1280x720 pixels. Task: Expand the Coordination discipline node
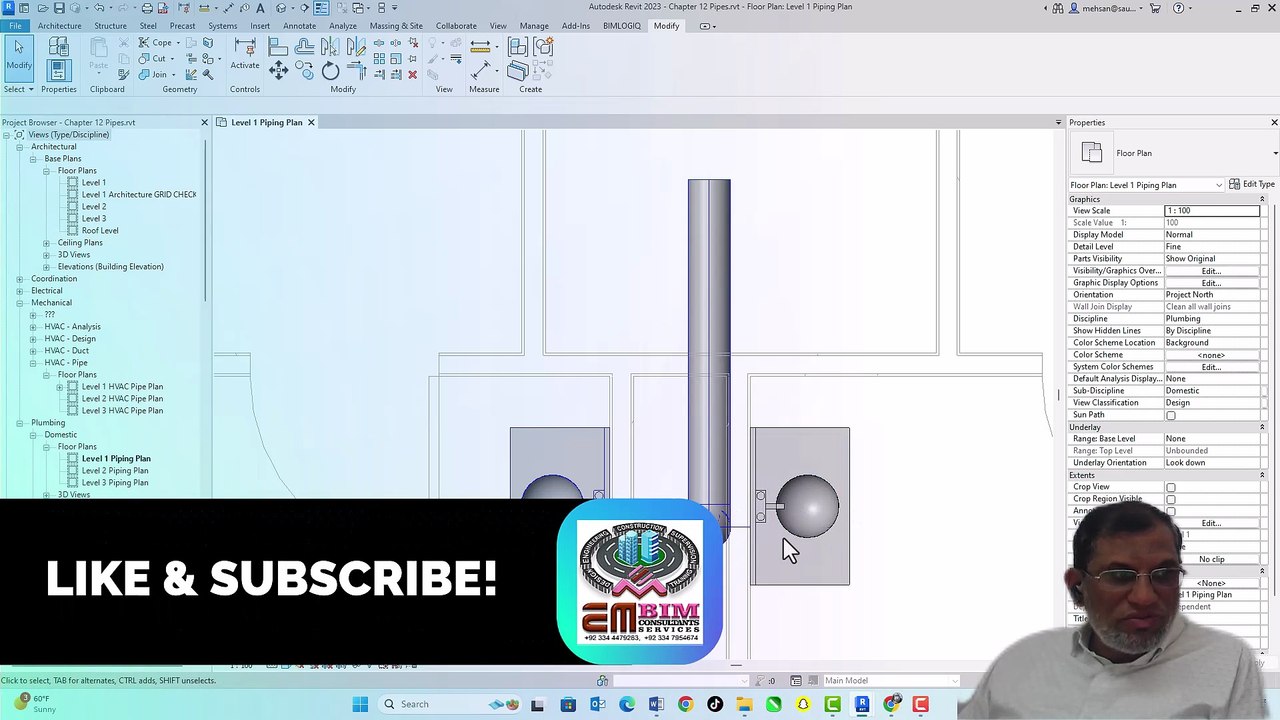pos(19,279)
